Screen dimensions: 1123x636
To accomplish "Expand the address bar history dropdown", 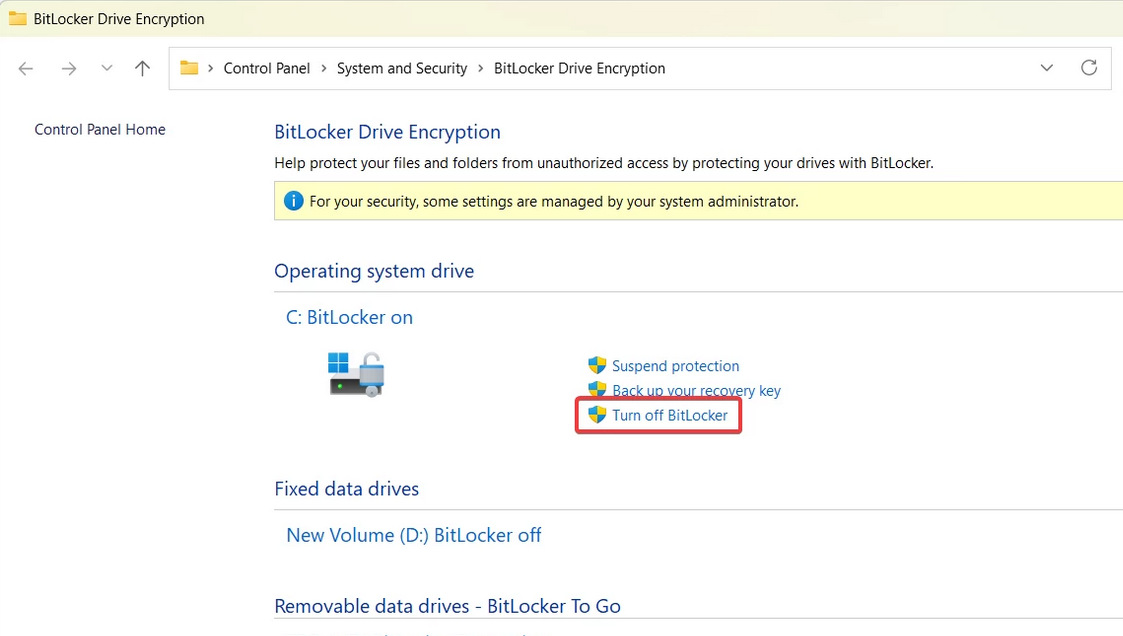I will [x=1046, y=68].
